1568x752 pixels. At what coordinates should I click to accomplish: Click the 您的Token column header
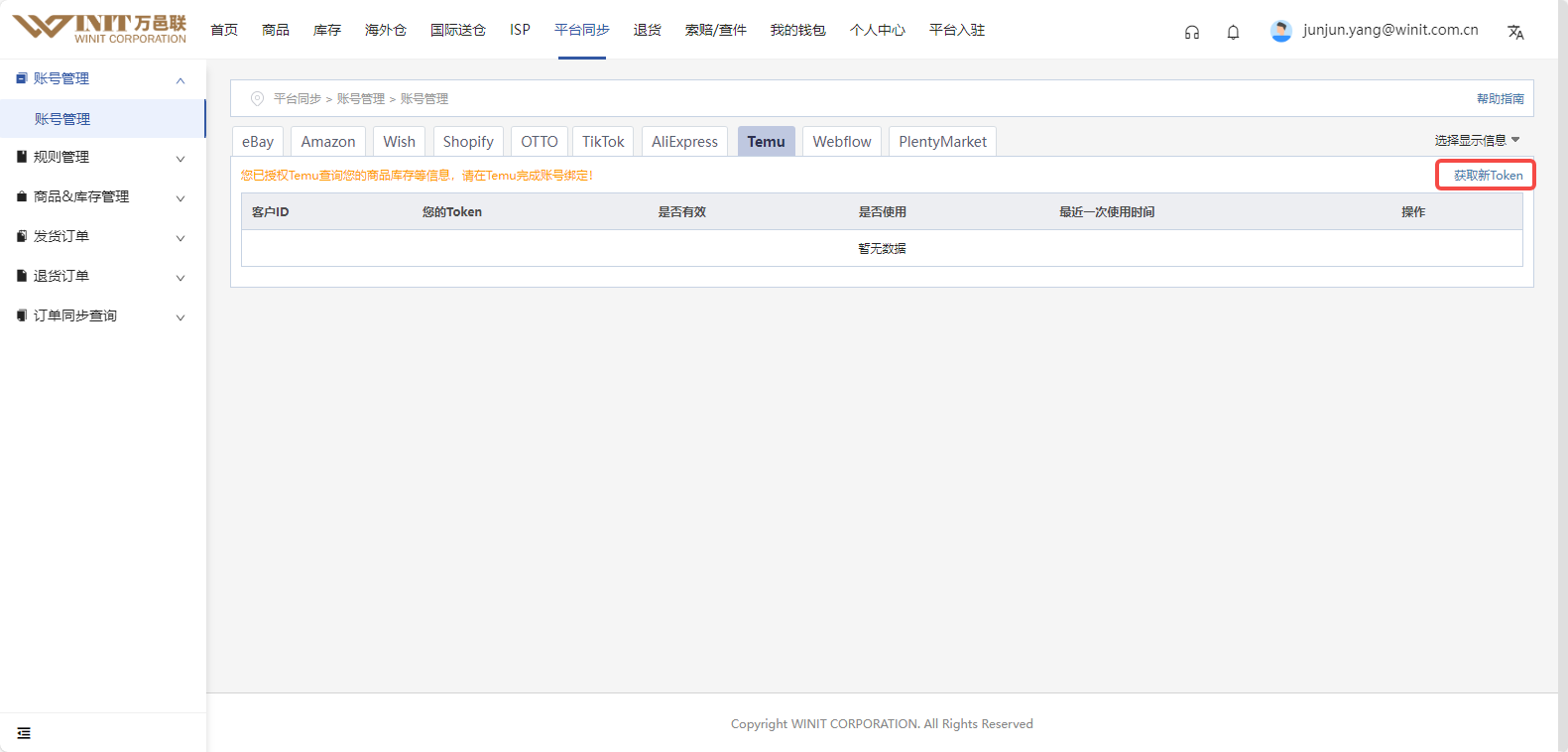[452, 211]
